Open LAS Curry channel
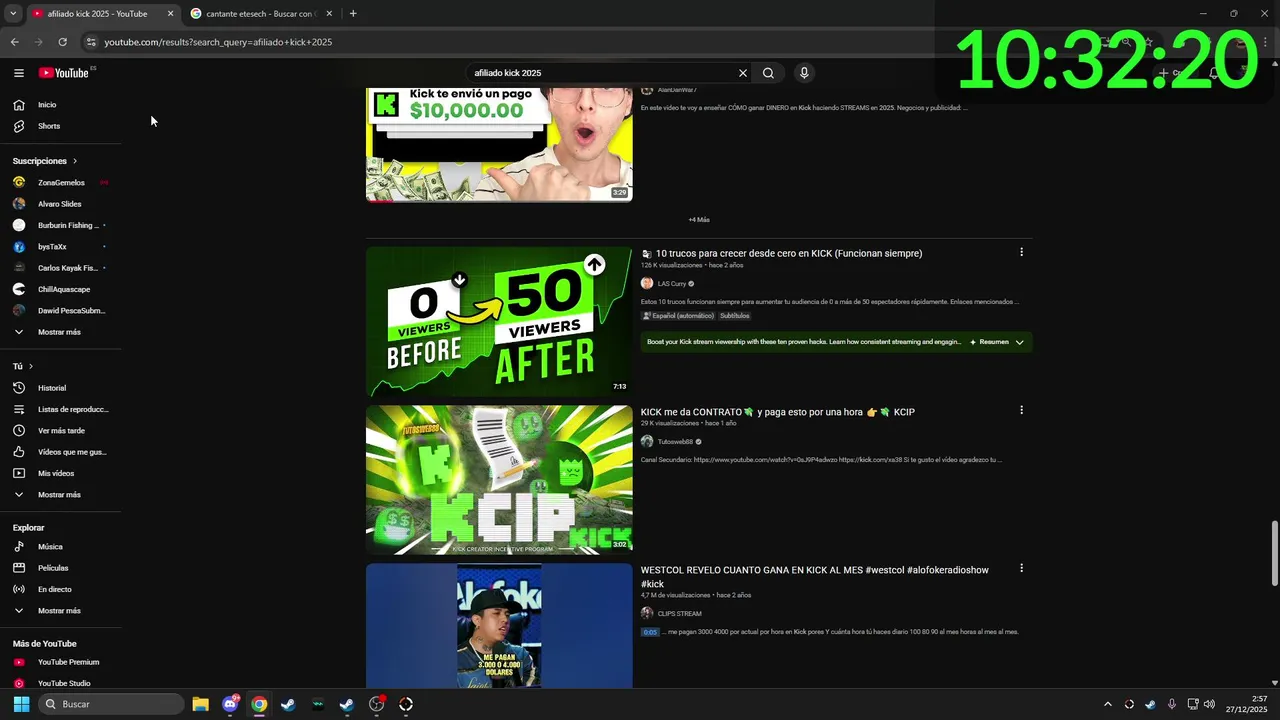Screen dimensions: 1280x720 tap(671, 284)
